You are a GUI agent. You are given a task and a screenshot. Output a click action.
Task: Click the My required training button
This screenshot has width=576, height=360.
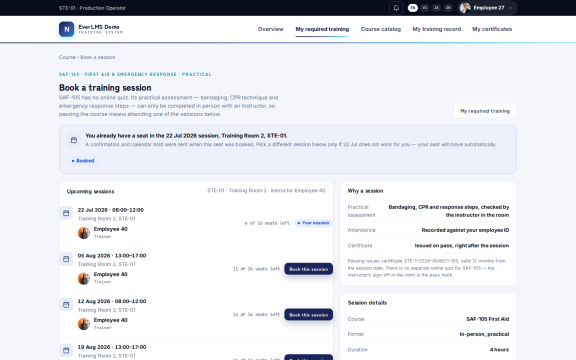pos(485,111)
